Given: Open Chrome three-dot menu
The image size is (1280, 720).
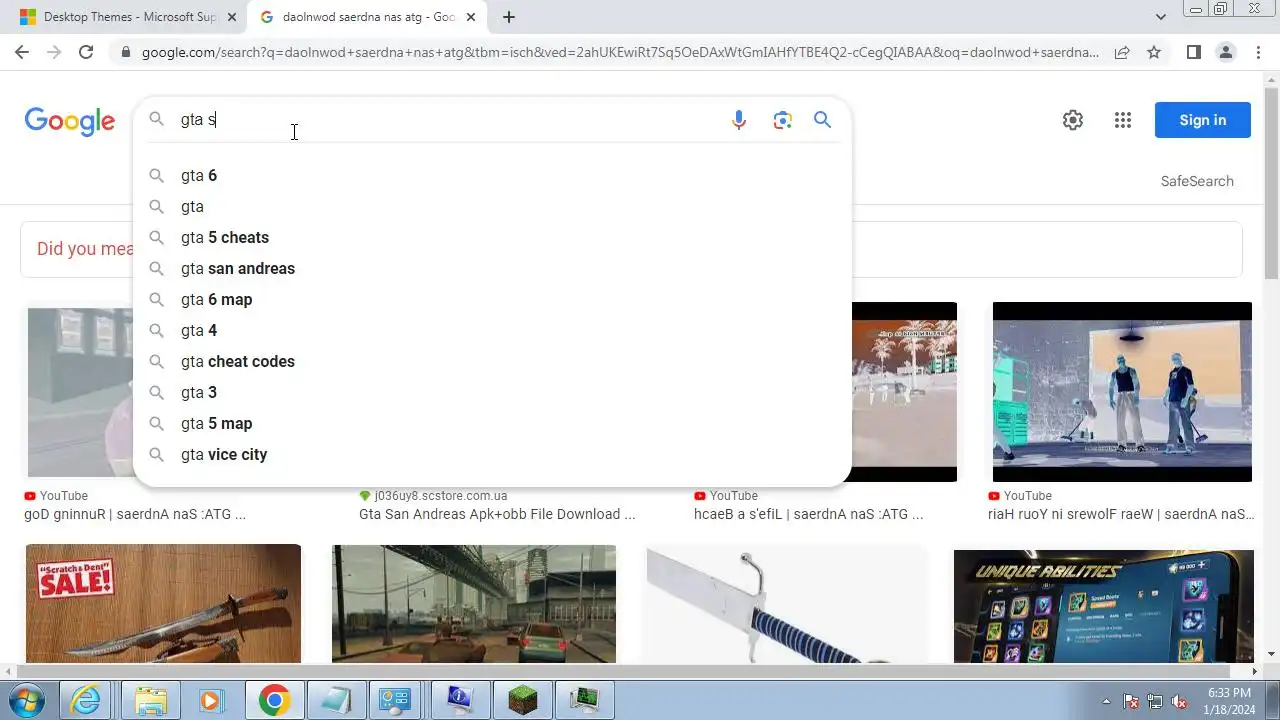Looking at the screenshot, I should click(x=1258, y=52).
